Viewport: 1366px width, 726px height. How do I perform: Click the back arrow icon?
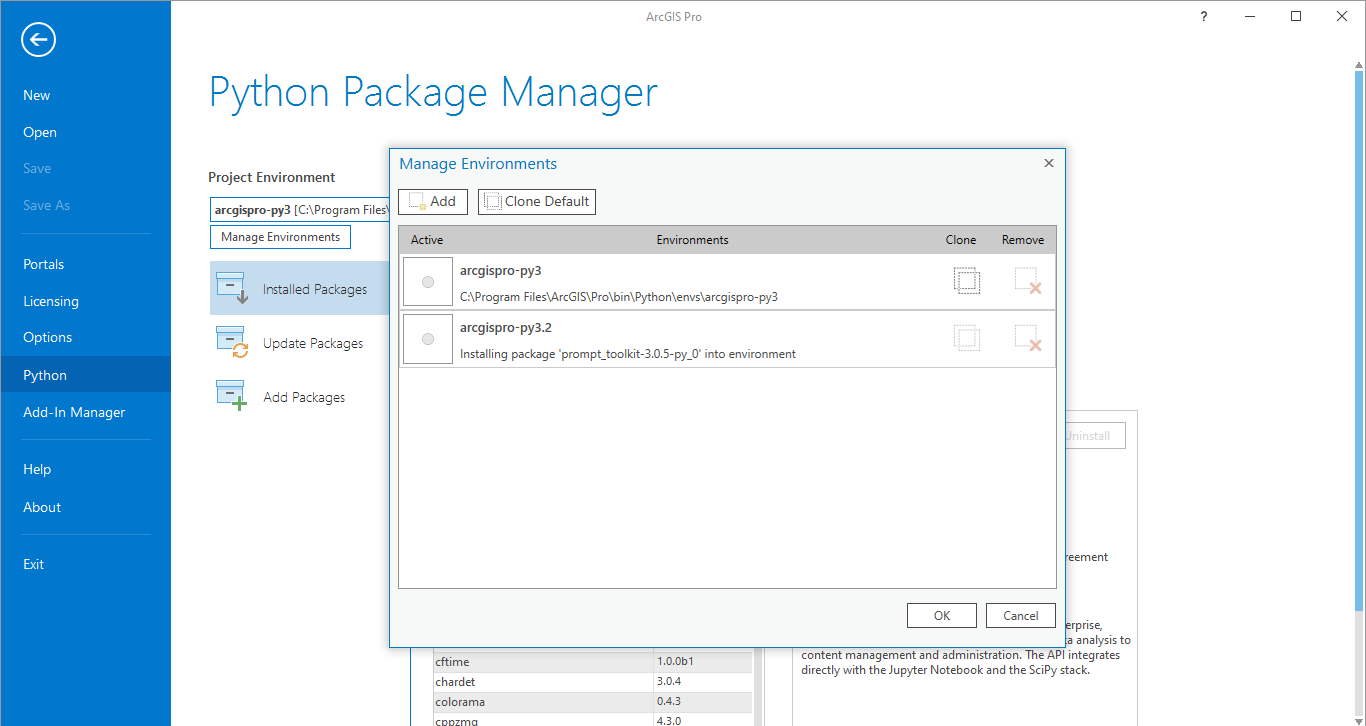(38, 40)
